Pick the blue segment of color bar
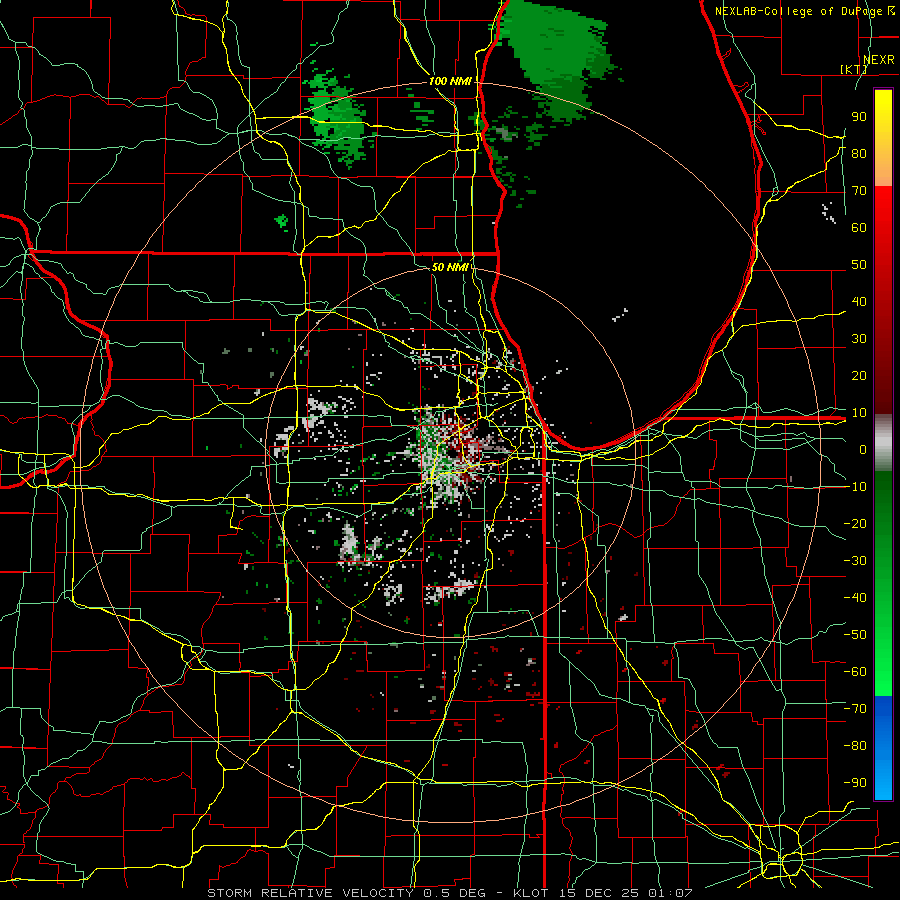The width and height of the screenshot is (900, 900). point(883,747)
